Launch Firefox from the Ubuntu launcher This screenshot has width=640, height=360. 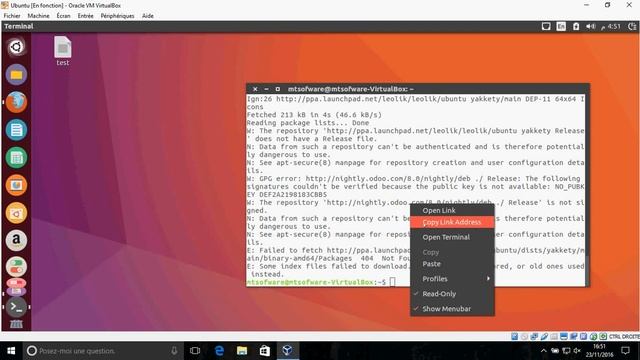16,102
